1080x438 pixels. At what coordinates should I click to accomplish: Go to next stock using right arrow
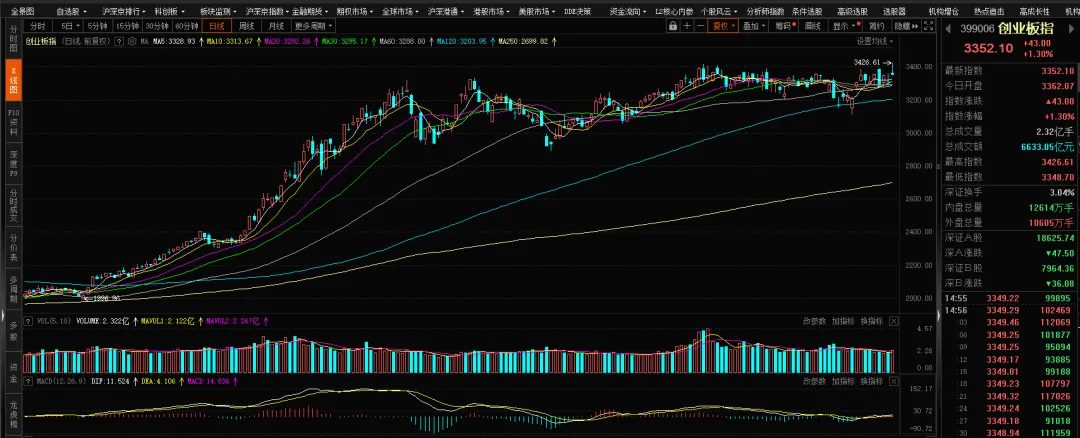(1069, 28)
